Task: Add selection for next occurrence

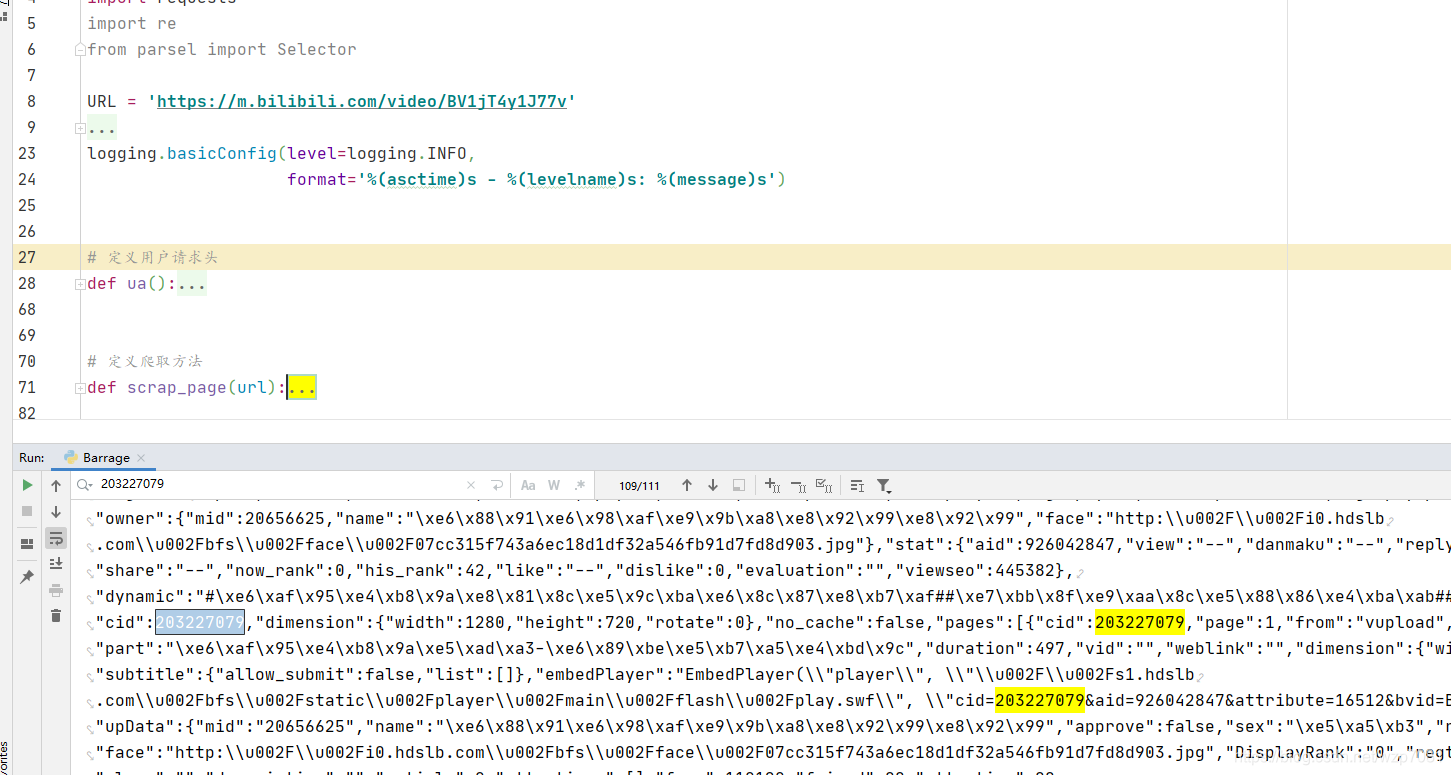Action: point(772,485)
